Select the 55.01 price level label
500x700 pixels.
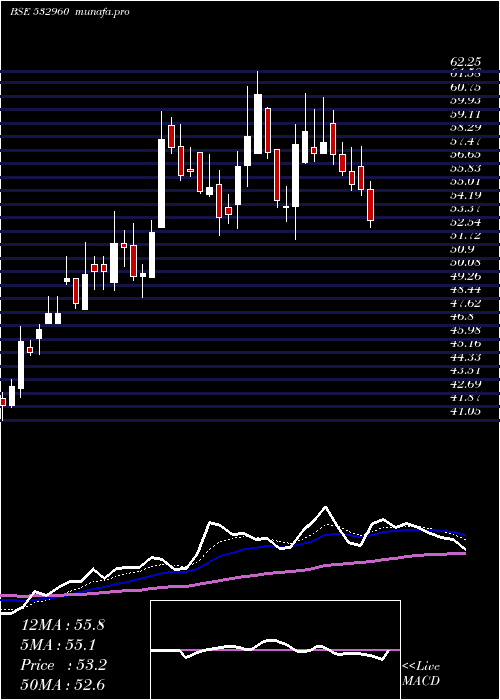(x=465, y=182)
